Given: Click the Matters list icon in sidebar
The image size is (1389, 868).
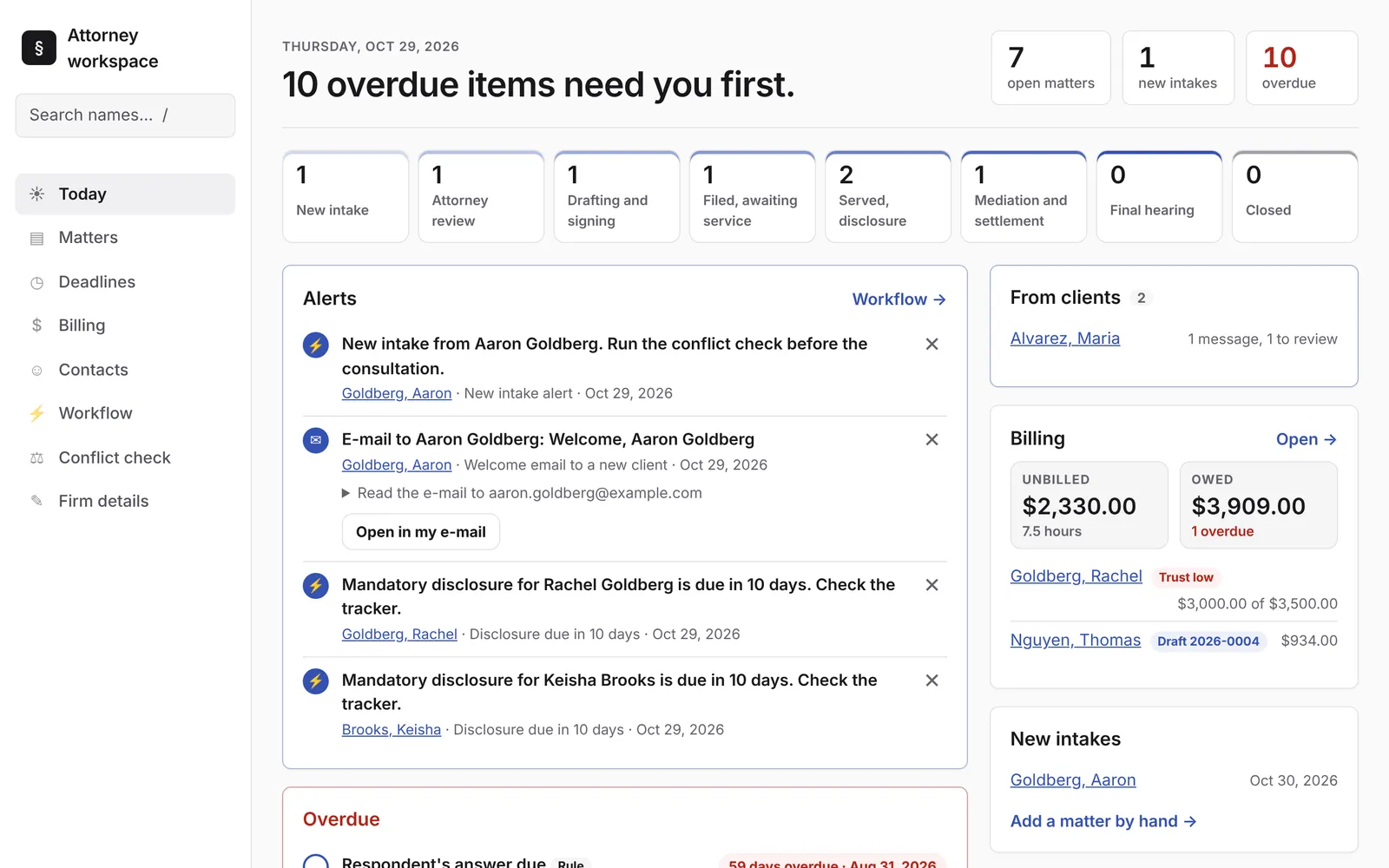Looking at the screenshot, I should tap(36, 238).
